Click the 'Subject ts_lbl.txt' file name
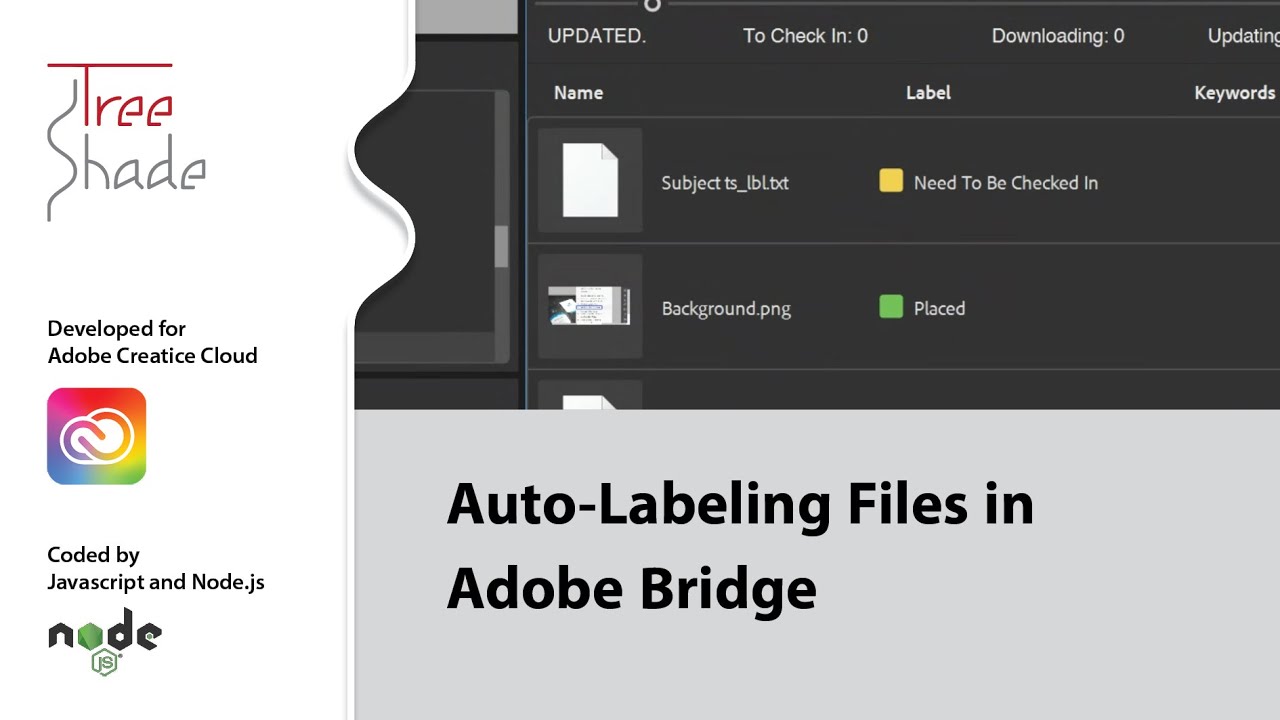The height and width of the screenshot is (720, 1280). pyautogui.click(x=725, y=183)
